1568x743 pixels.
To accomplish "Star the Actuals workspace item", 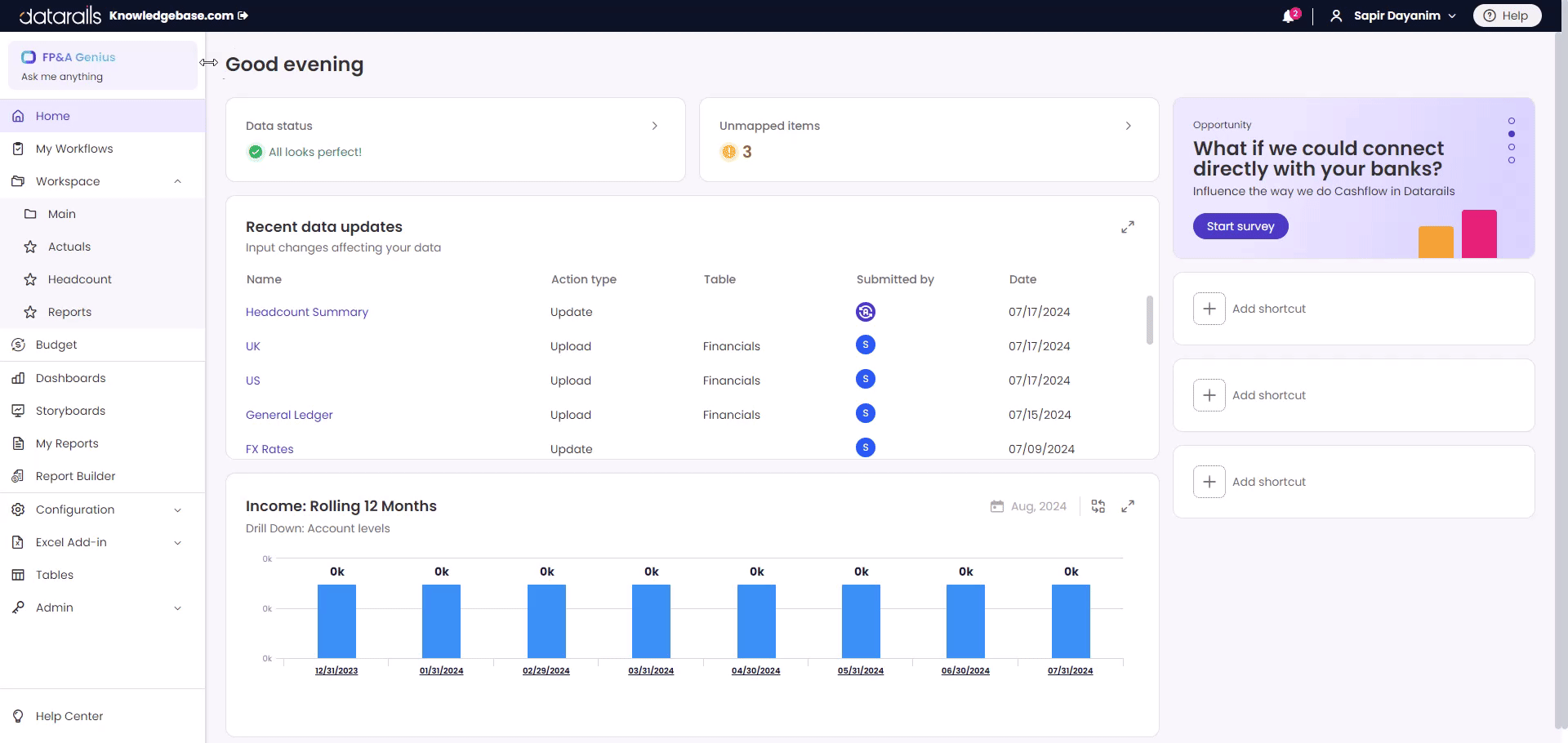I will coord(30,247).
